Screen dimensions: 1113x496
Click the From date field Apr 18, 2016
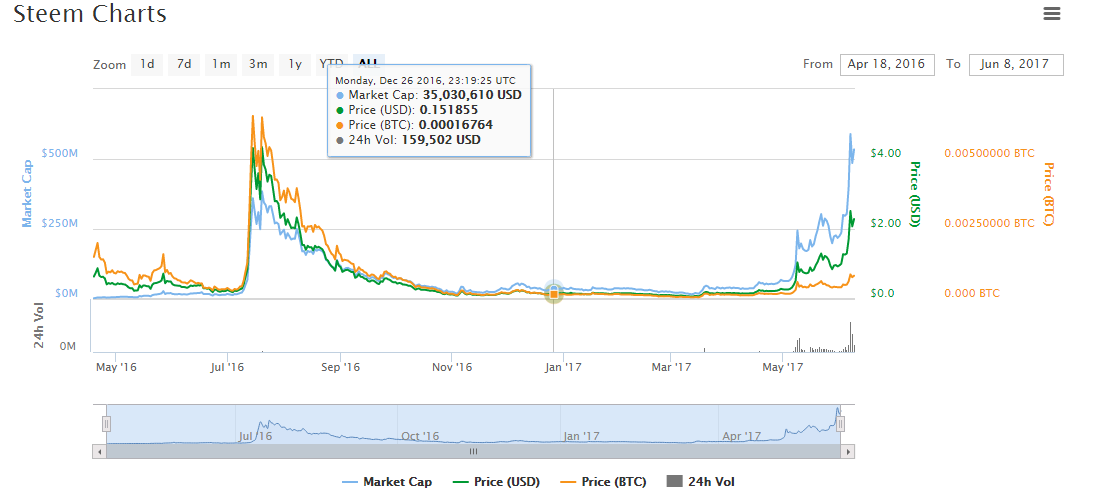[887, 64]
